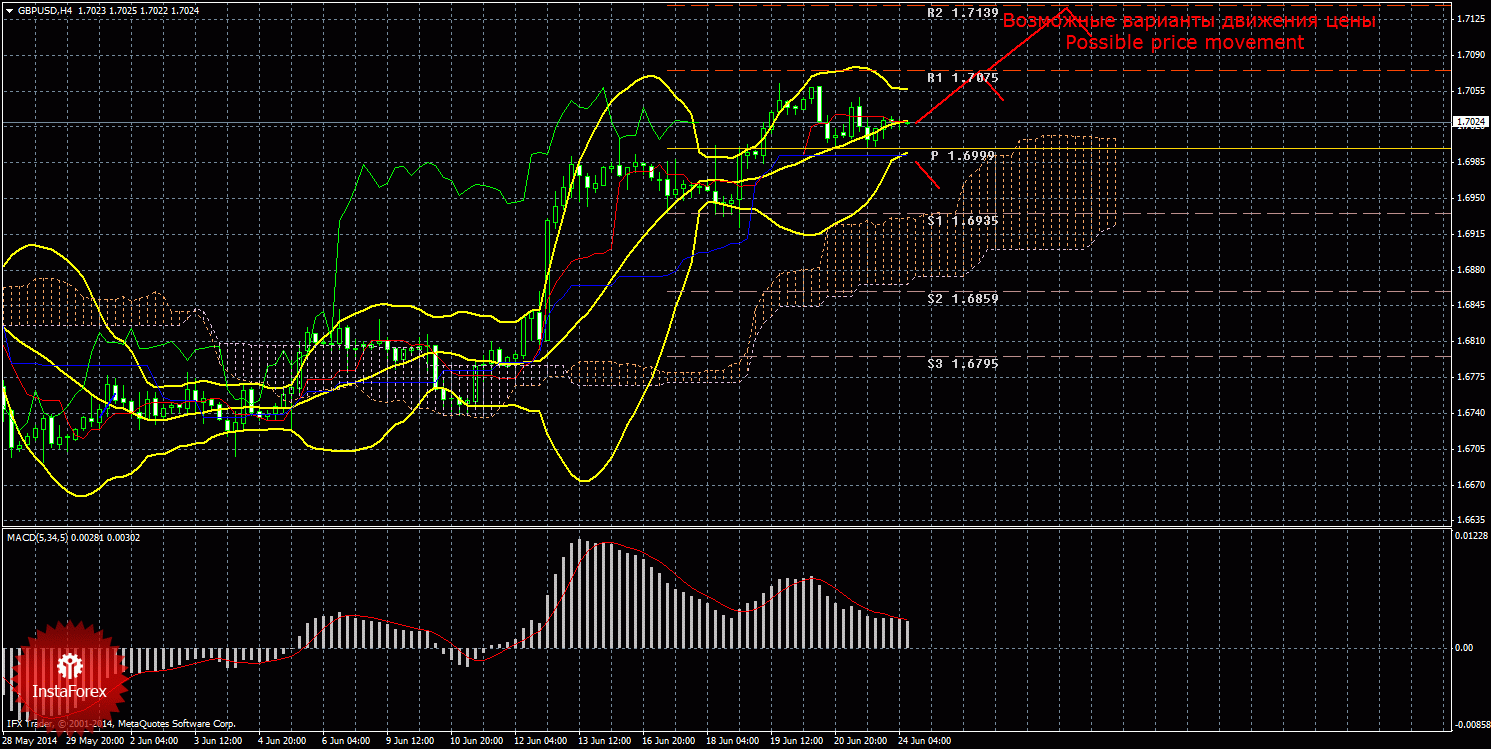The image size is (1491, 749).
Task: Click the current price marker 1.7024
Action: (x=1470, y=122)
